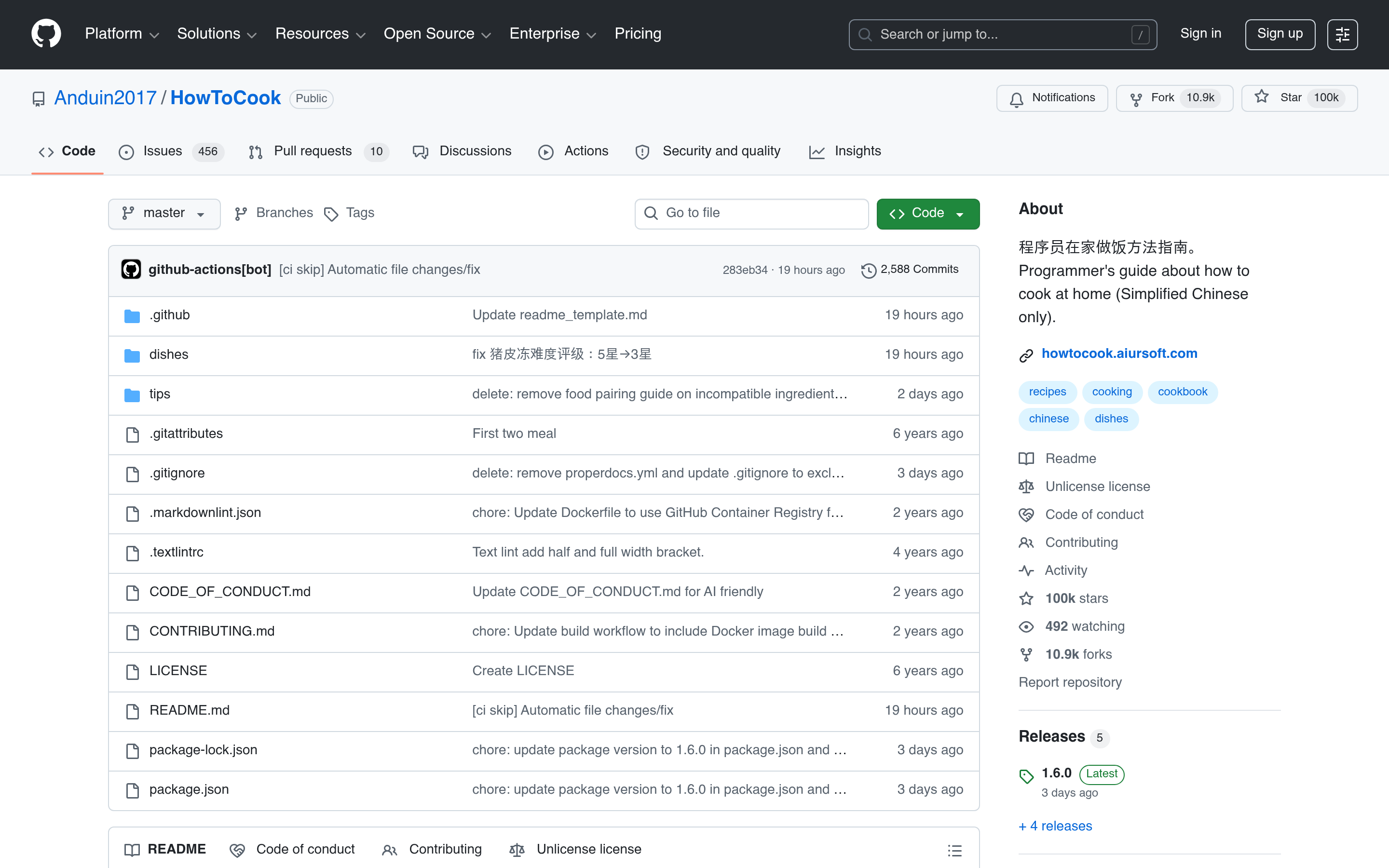The image size is (1389, 868).
Task: Open the Security and quality tab
Action: [x=708, y=151]
